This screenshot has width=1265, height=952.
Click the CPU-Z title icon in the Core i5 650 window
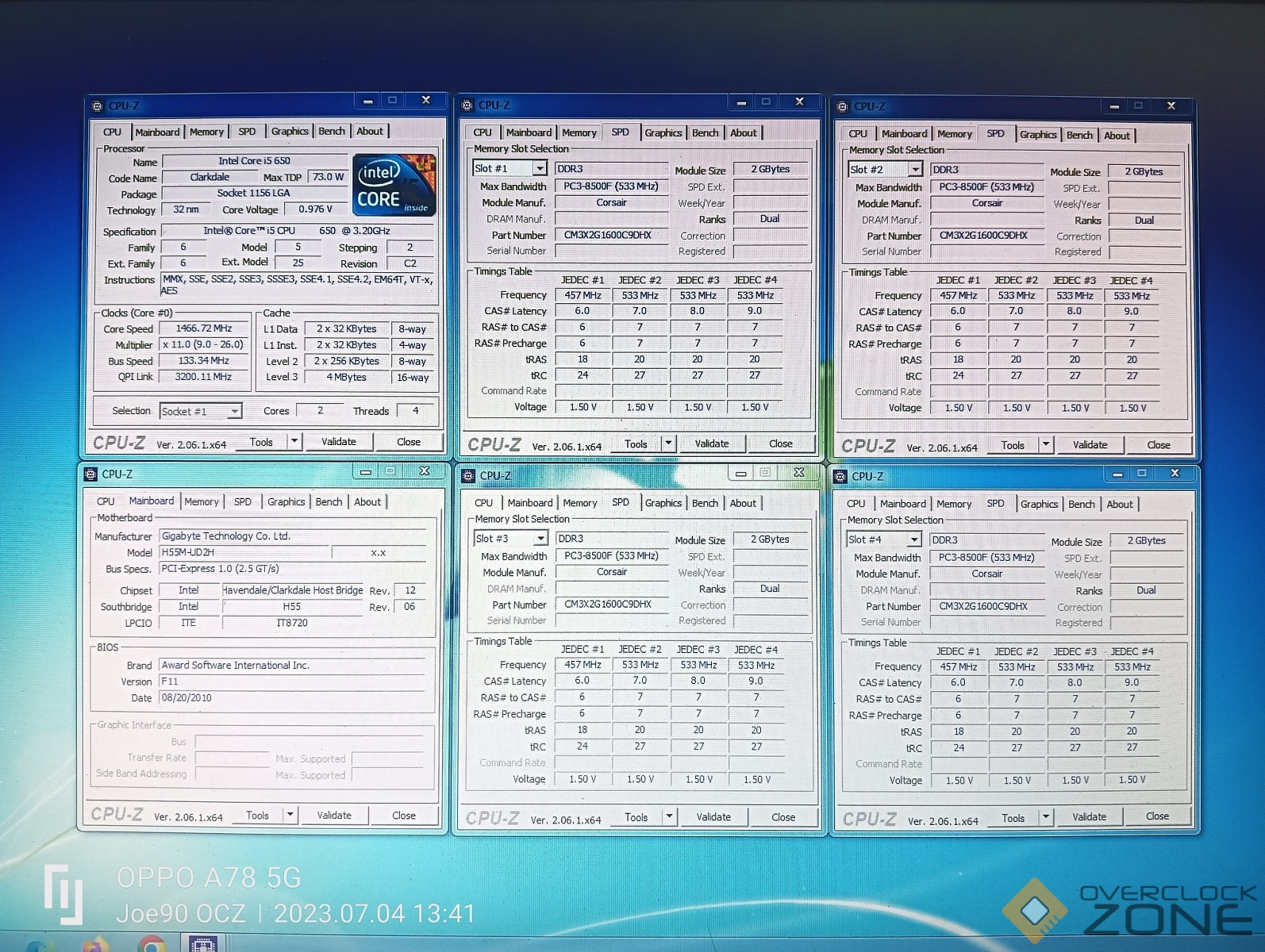(x=98, y=106)
